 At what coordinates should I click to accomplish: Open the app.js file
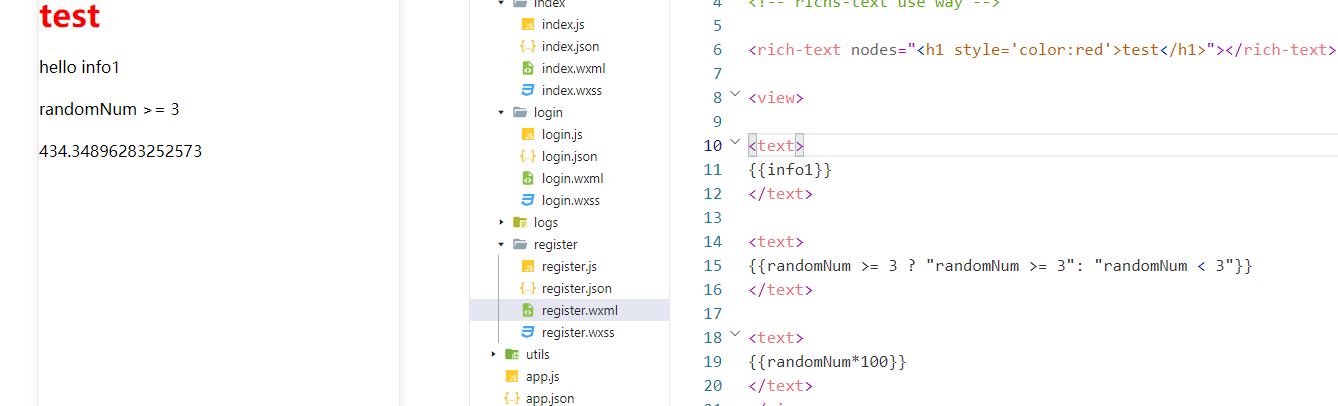click(543, 376)
